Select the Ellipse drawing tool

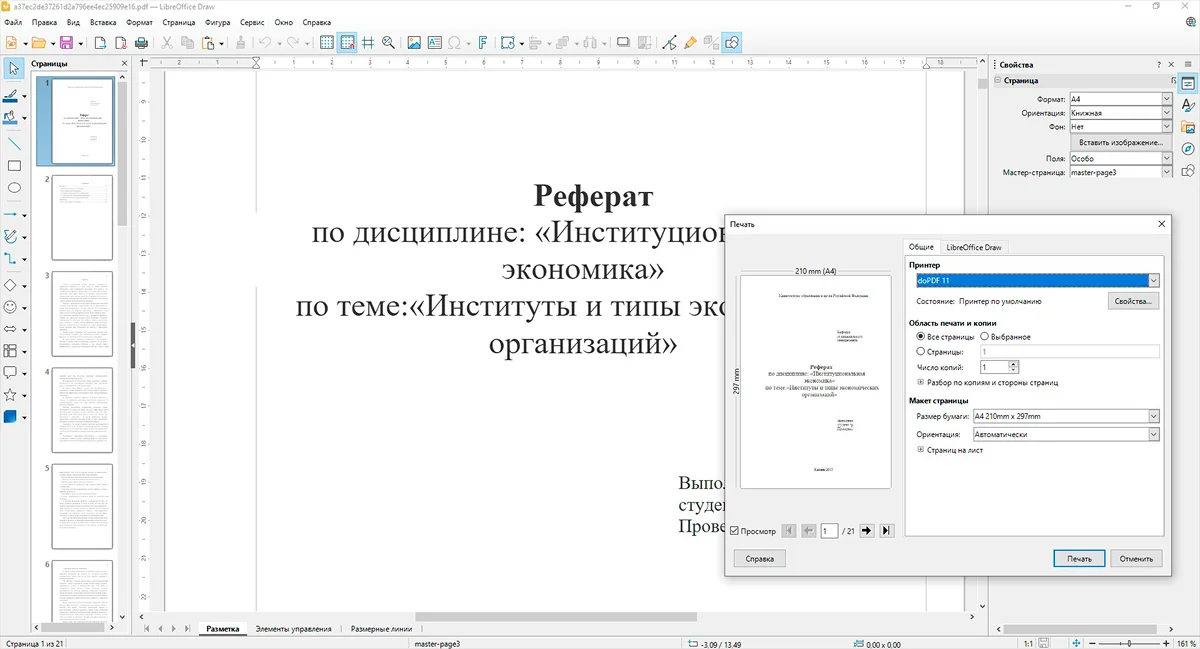point(14,188)
